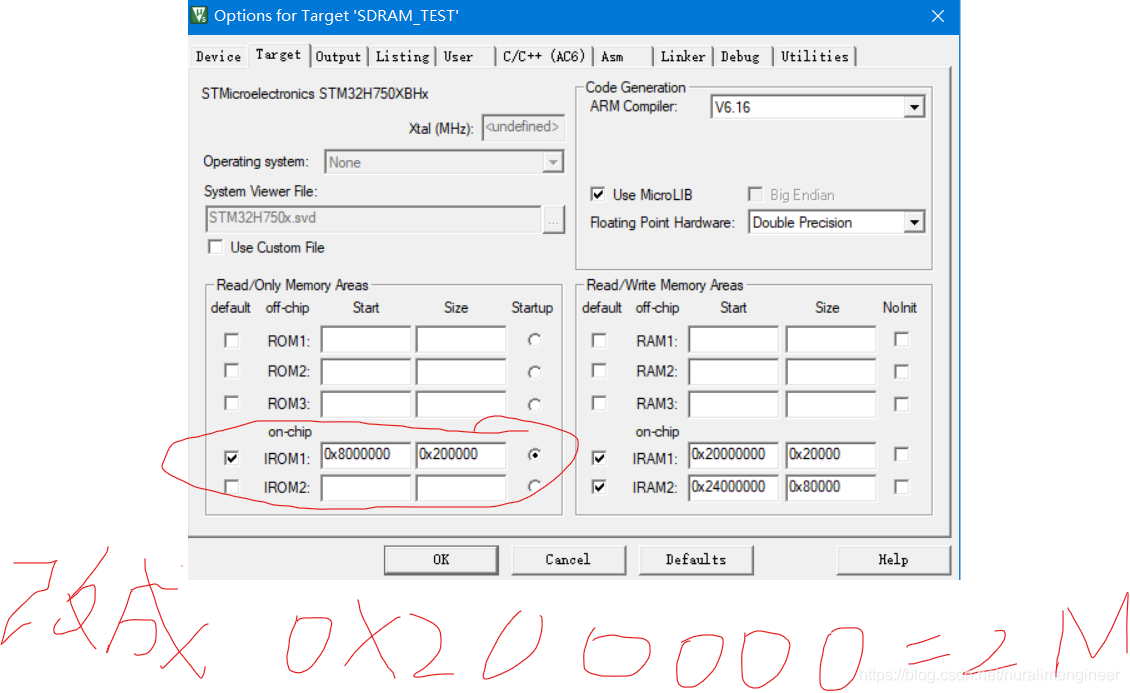Select the ROM2 Startup radio button
The height and width of the screenshot is (693, 1130).
534,372
